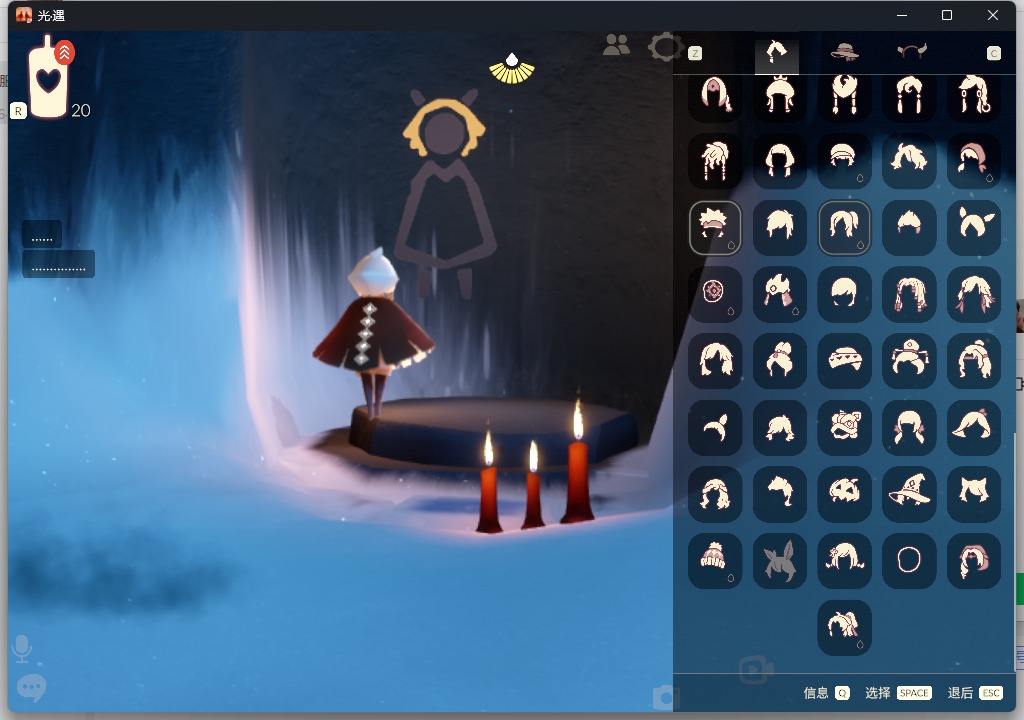
Task: Select the empty circle bald option
Action: (909, 561)
